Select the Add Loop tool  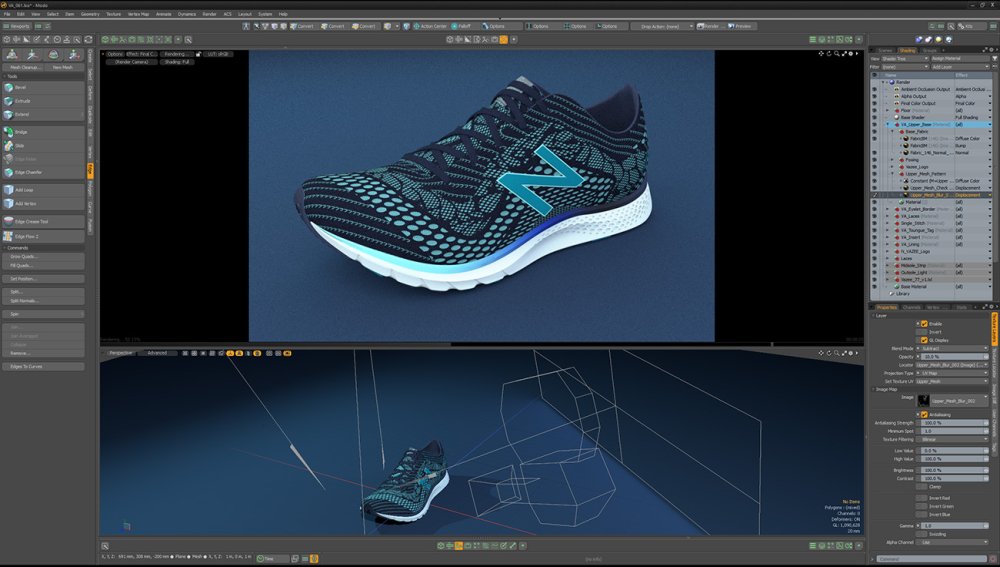click(43, 190)
